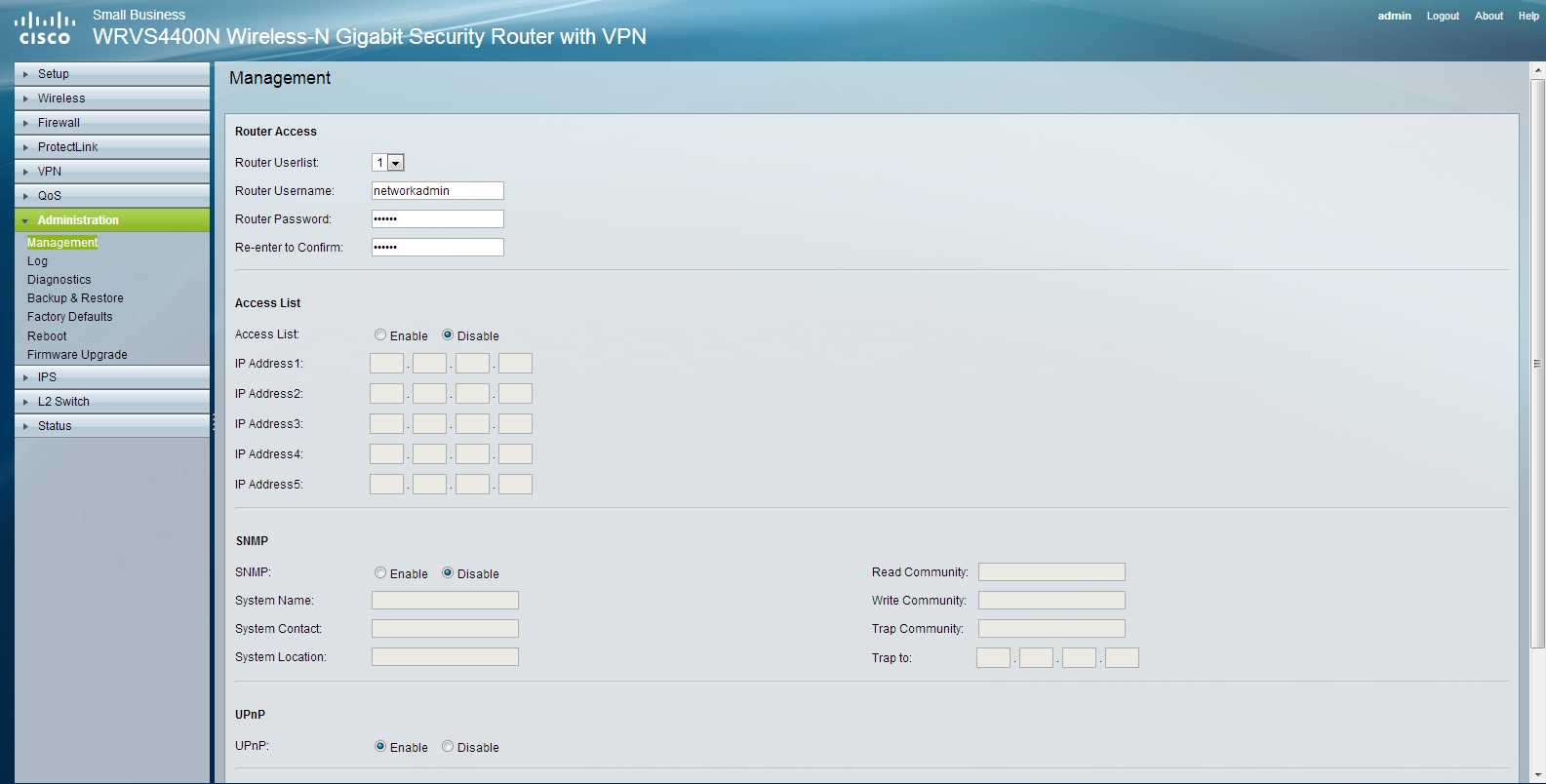Open the Factory Defaults page
Viewport: 1546px width, 784px height.
point(69,317)
